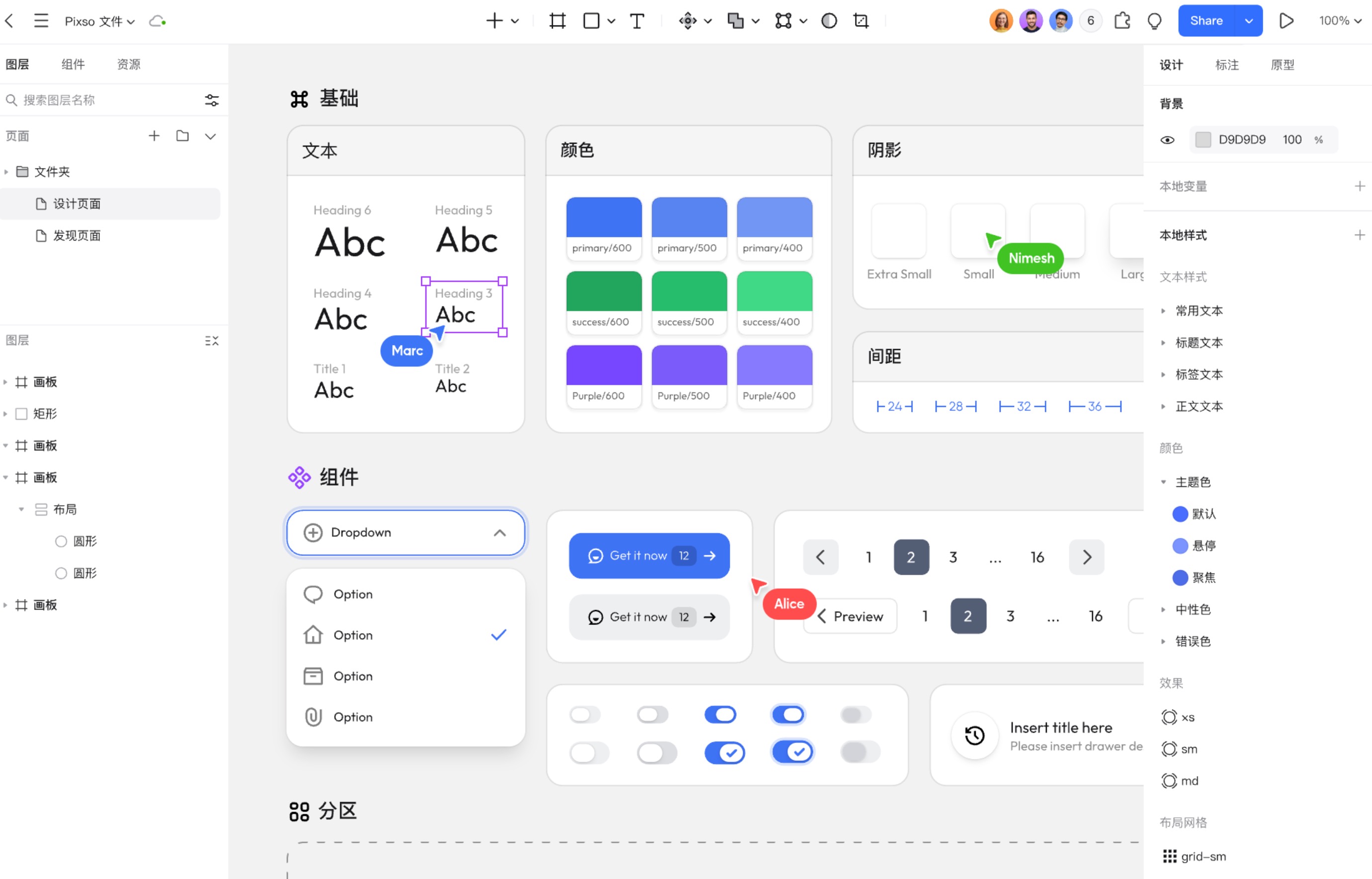Open the hamburger main menu
1372x879 pixels.
(41, 21)
